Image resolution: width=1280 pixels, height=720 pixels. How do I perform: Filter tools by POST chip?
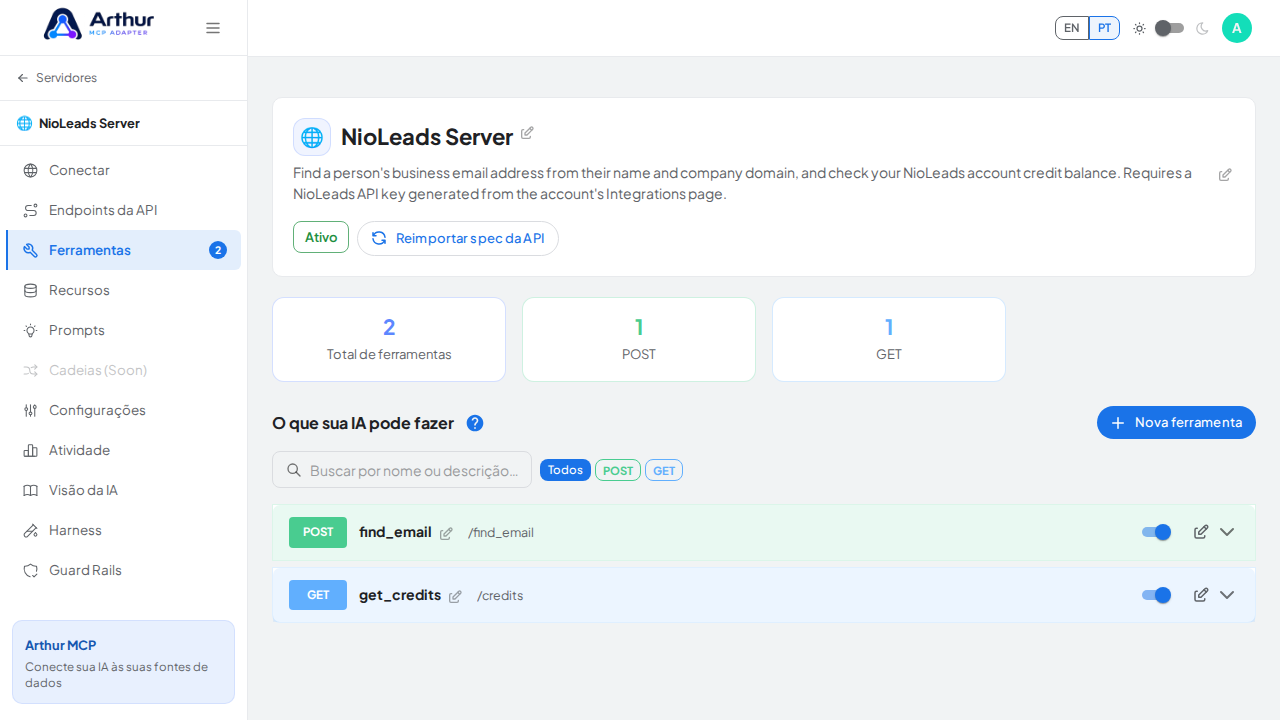pos(618,470)
